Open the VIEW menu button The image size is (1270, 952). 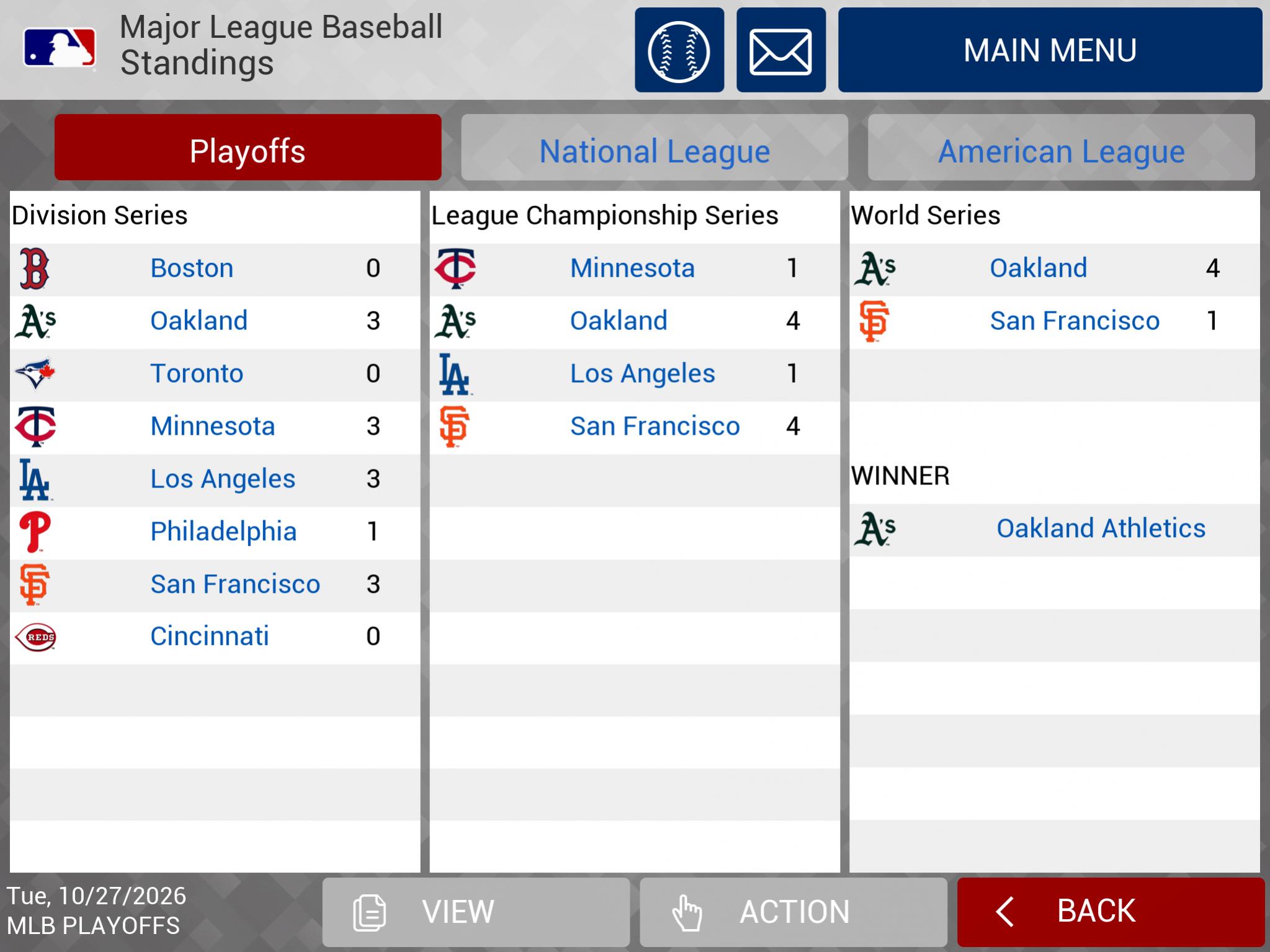point(476,912)
